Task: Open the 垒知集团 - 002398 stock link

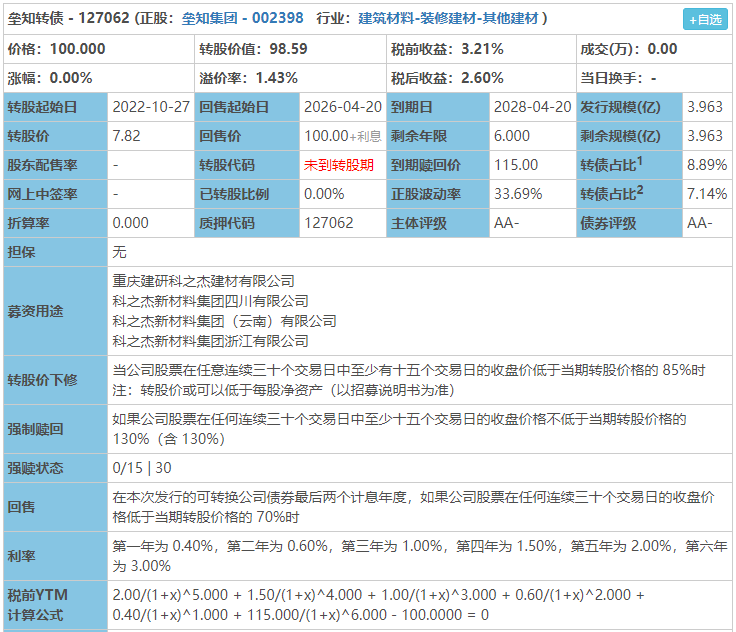Action: [x=242, y=18]
